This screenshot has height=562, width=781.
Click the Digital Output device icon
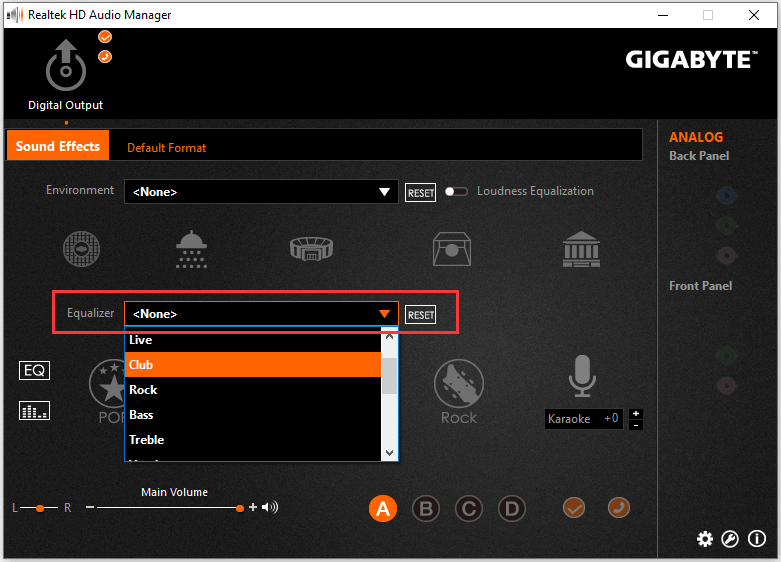66,67
